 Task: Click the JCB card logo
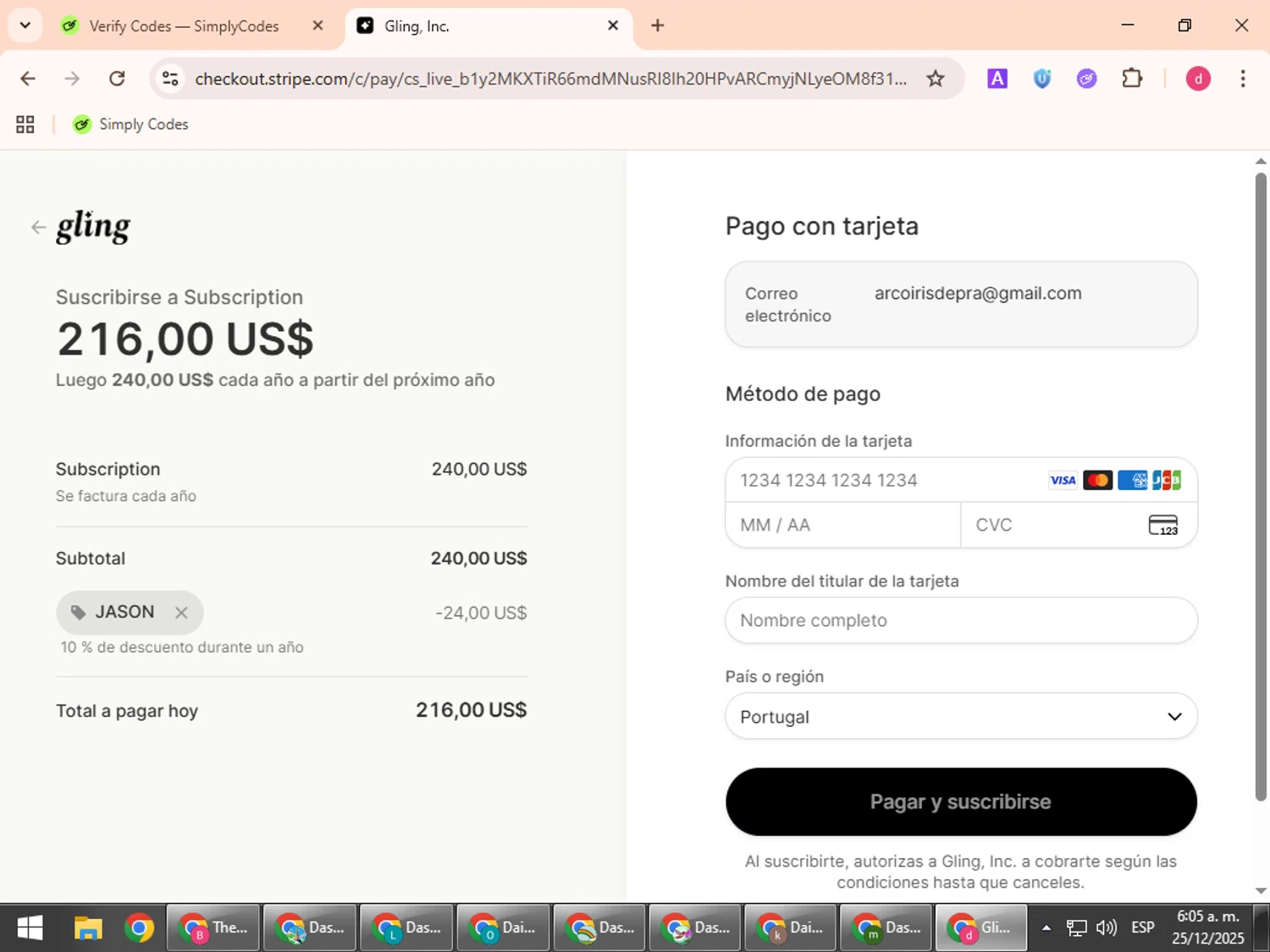pos(1167,481)
